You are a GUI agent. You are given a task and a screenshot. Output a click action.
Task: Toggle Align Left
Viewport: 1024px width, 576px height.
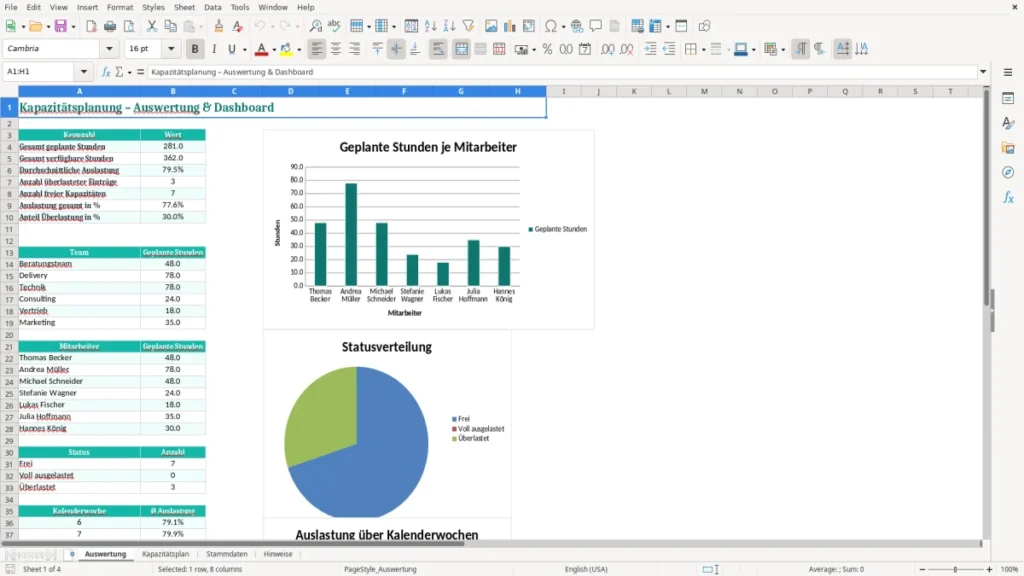317,49
